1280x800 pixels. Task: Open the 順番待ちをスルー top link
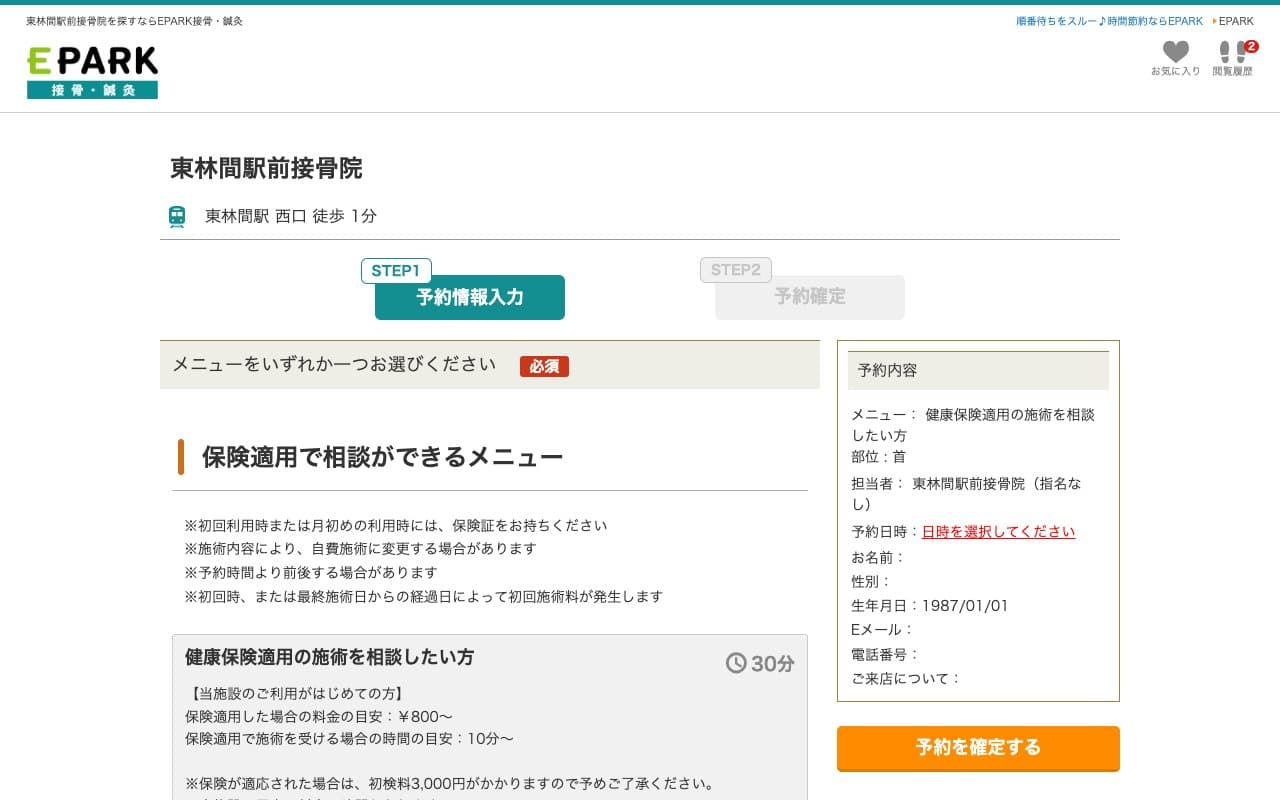pos(1109,21)
